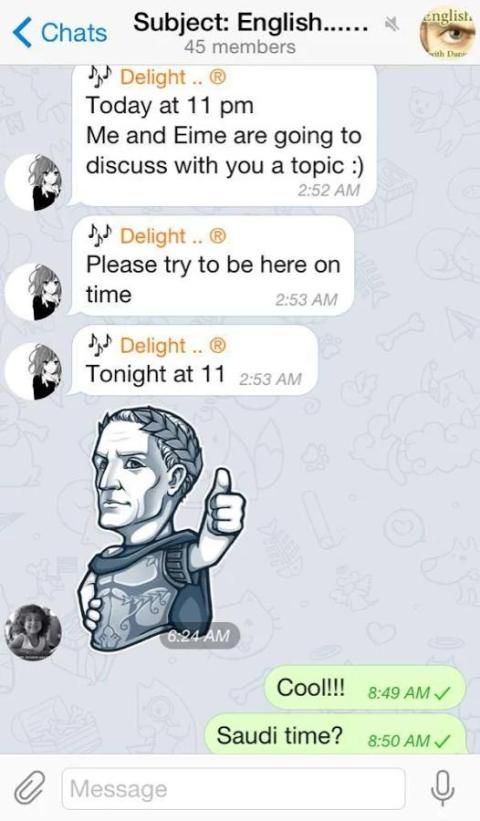
Task: Tap the 'Saudi time?' message bubble
Action: pos(335,735)
